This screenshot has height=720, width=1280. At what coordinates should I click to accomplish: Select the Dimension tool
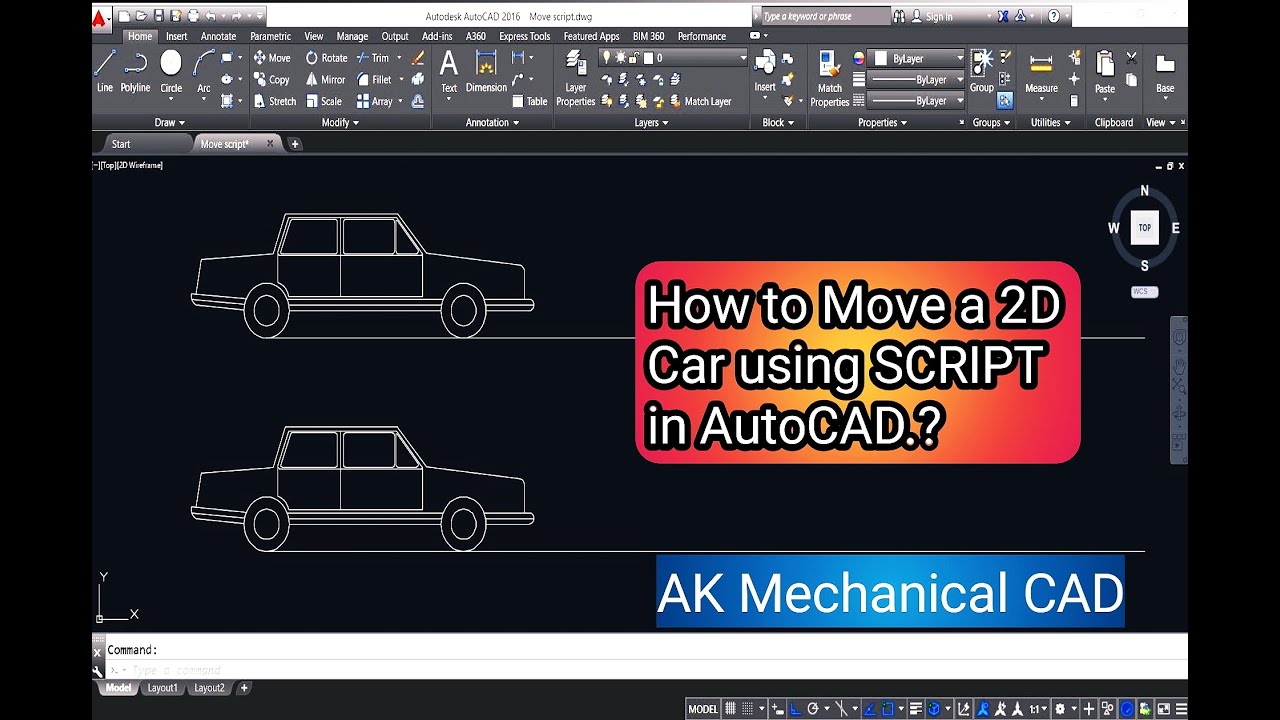point(486,72)
